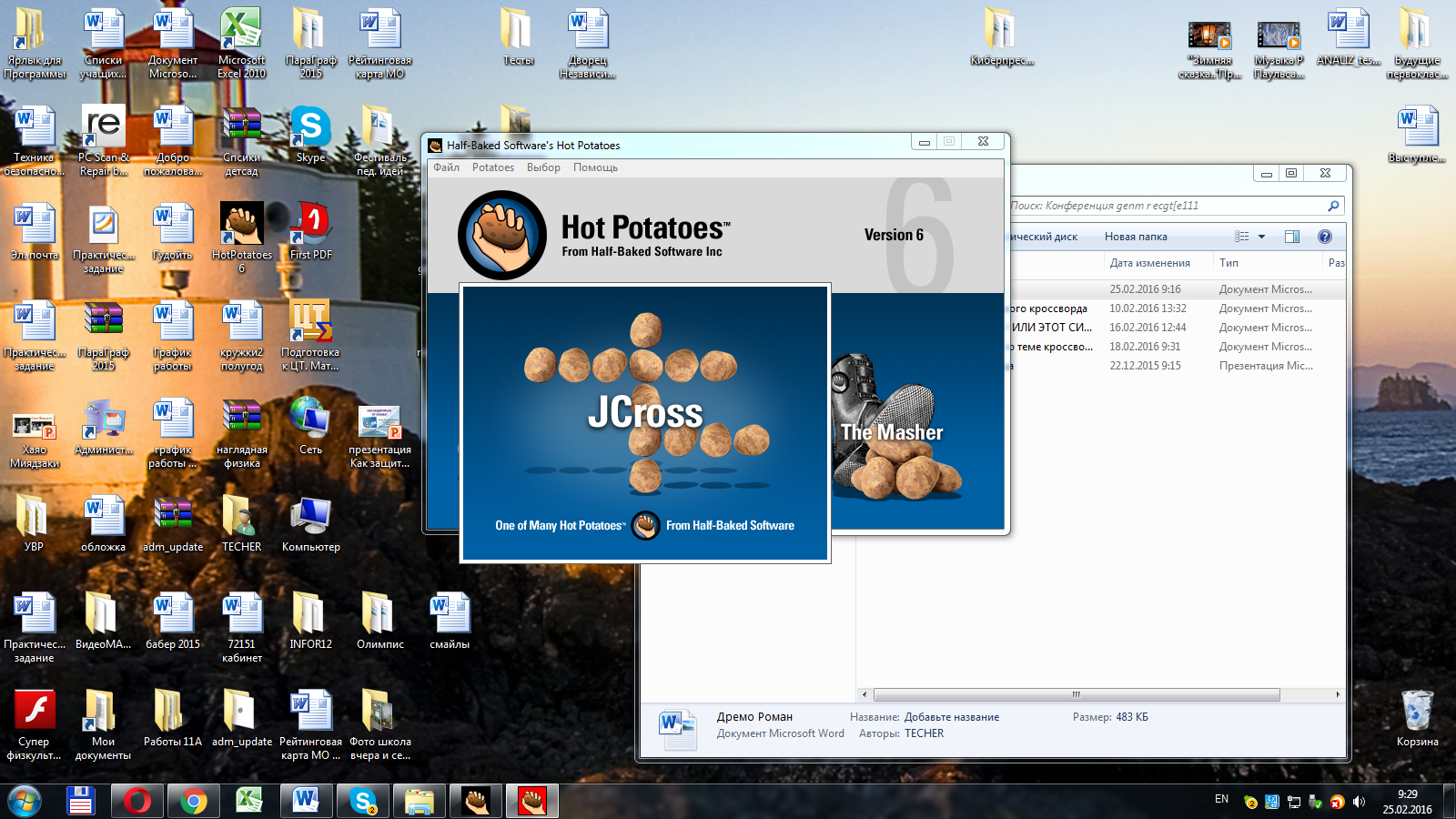The image size is (1456, 819).
Task: Toggle the preview pane button in Explorer
Action: pos(1292,237)
